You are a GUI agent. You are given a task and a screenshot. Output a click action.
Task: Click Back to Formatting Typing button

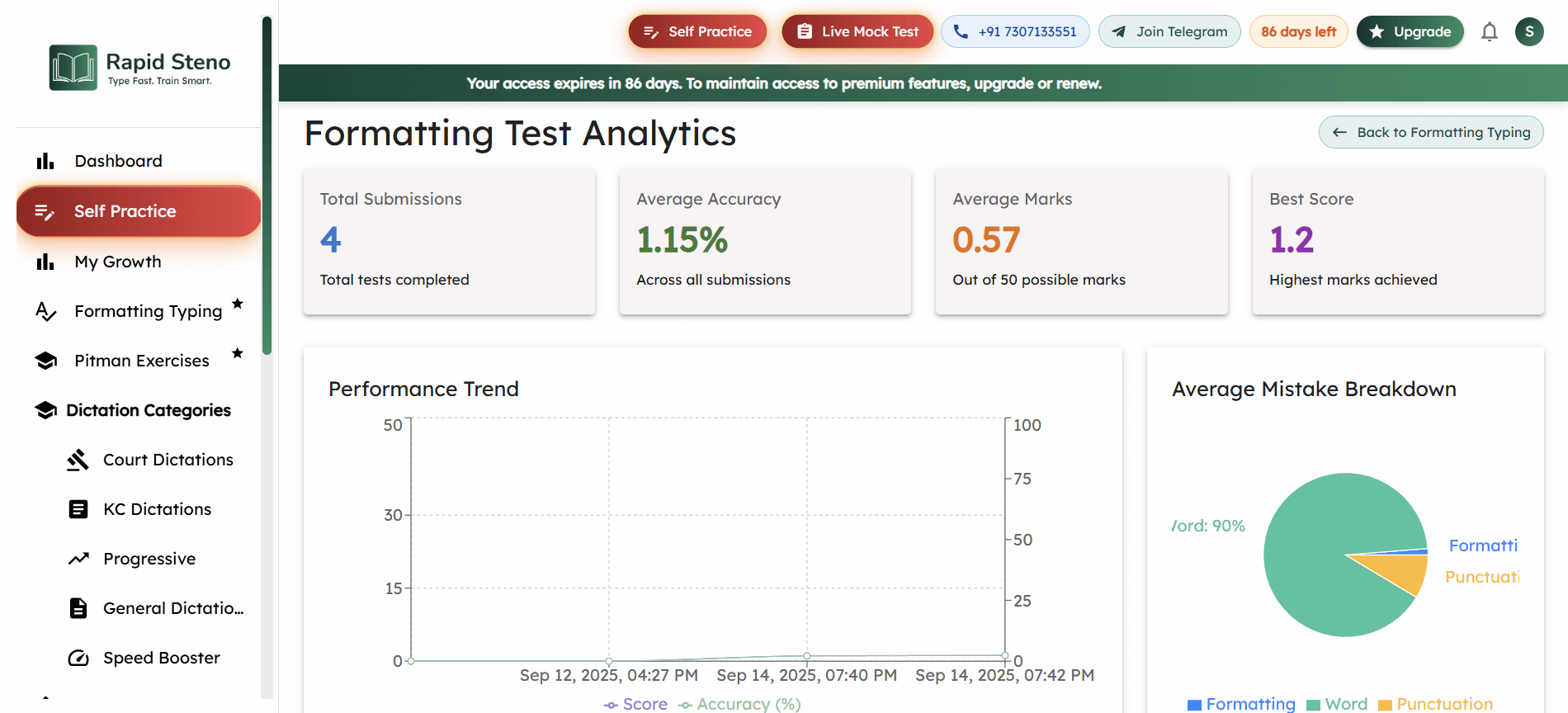tap(1431, 132)
